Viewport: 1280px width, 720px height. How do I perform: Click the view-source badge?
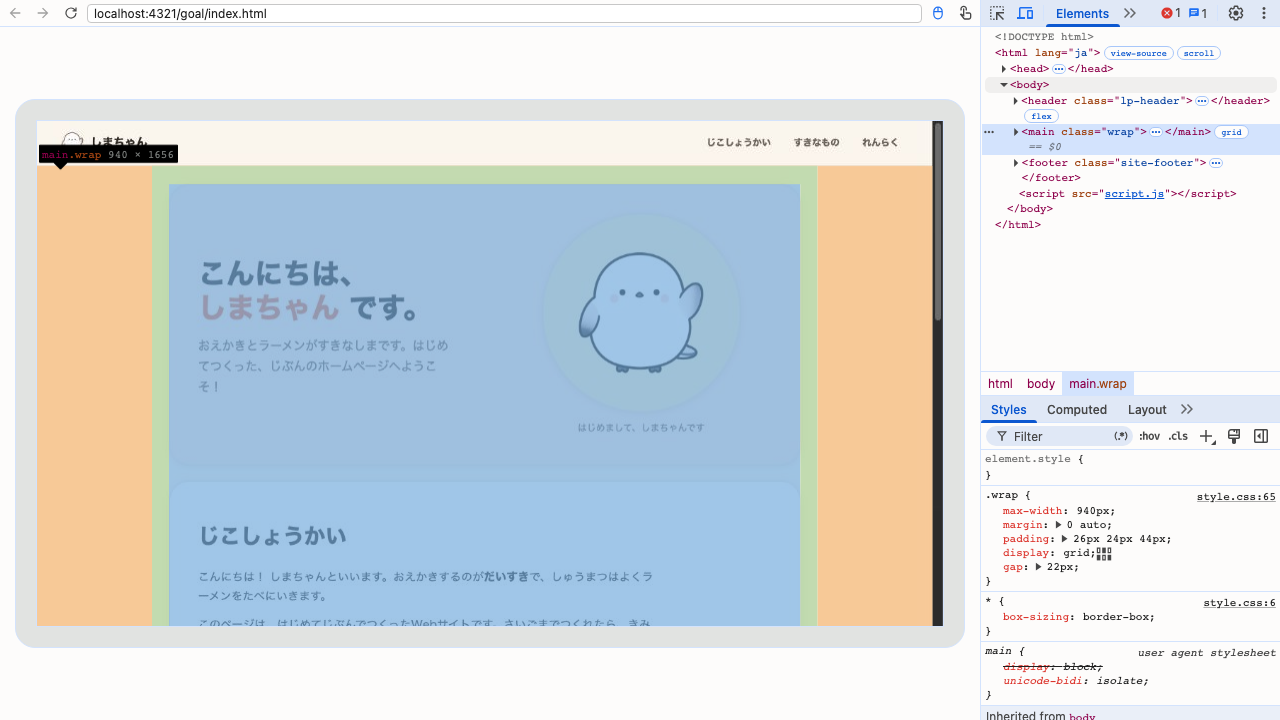[x=1138, y=53]
